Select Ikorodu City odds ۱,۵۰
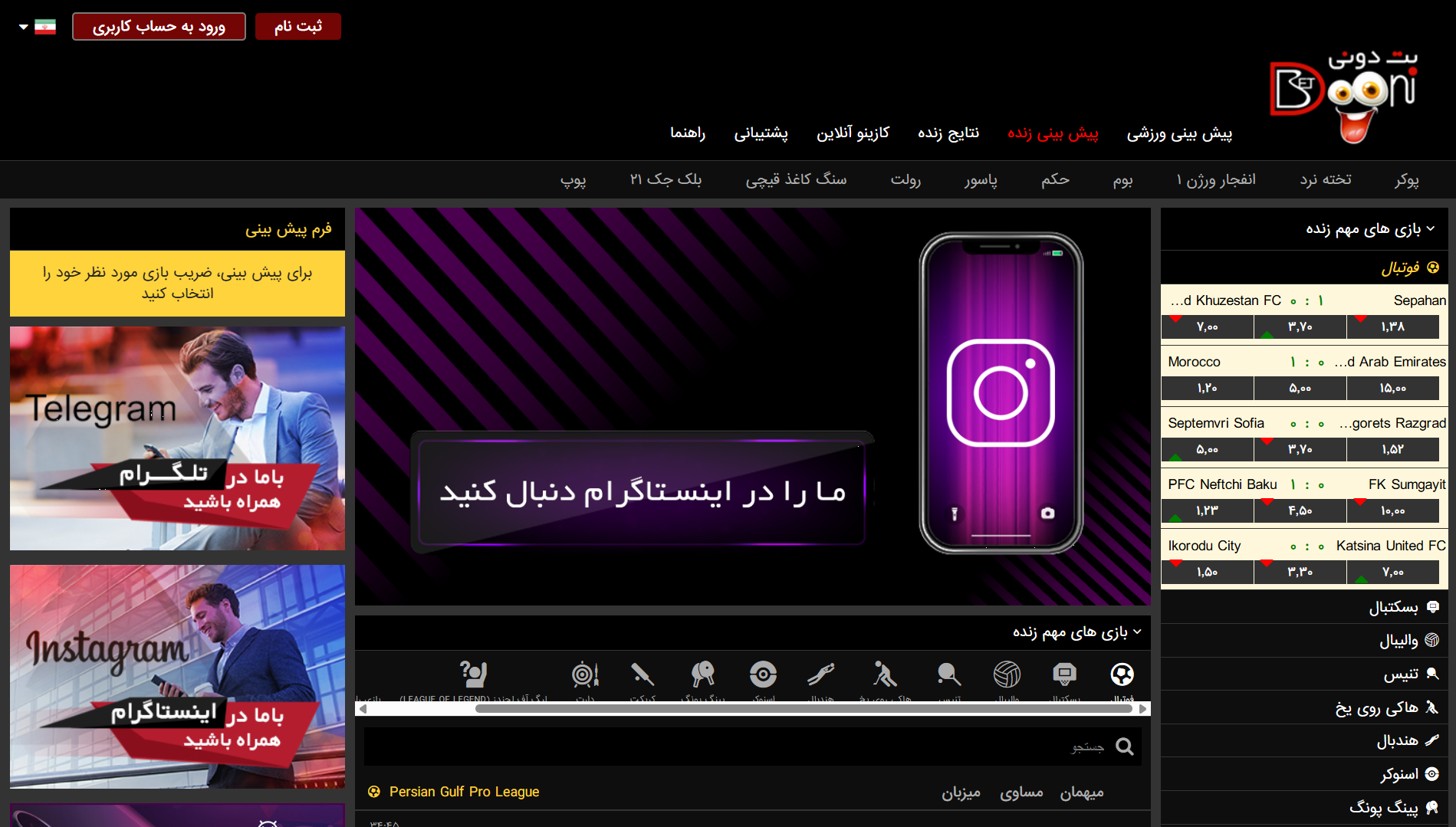The image size is (1456, 827). tap(1207, 572)
